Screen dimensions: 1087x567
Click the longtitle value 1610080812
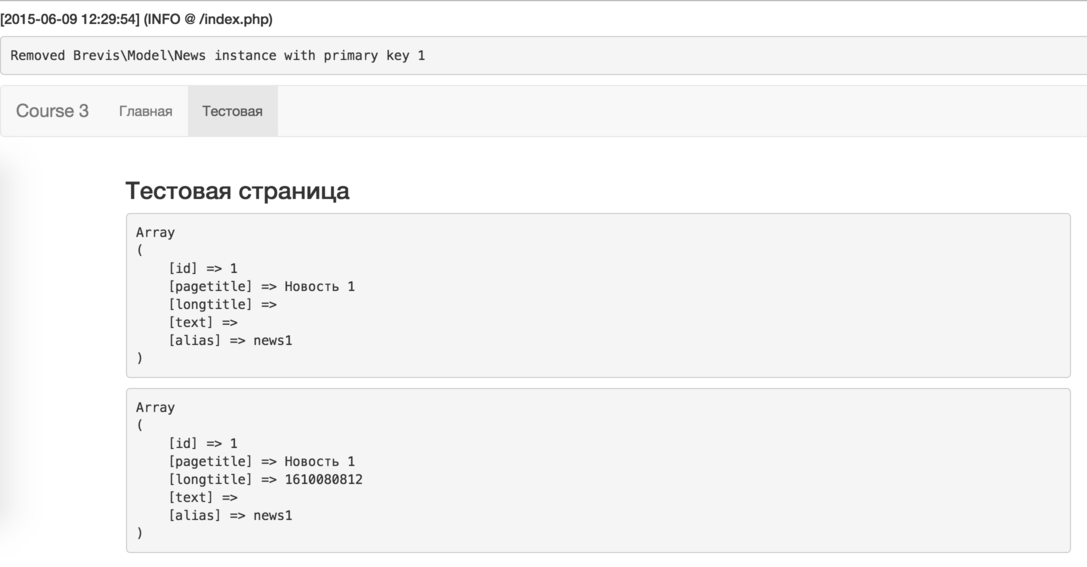[323, 480]
